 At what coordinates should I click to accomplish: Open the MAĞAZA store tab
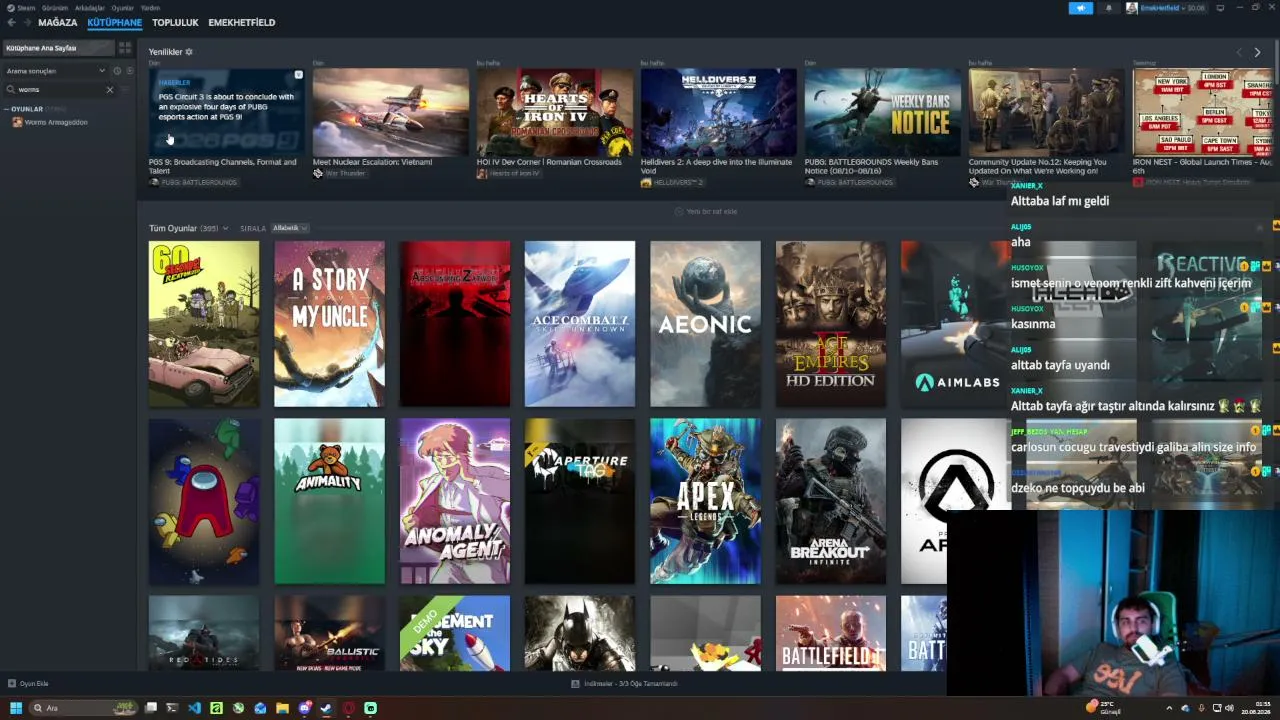57,22
